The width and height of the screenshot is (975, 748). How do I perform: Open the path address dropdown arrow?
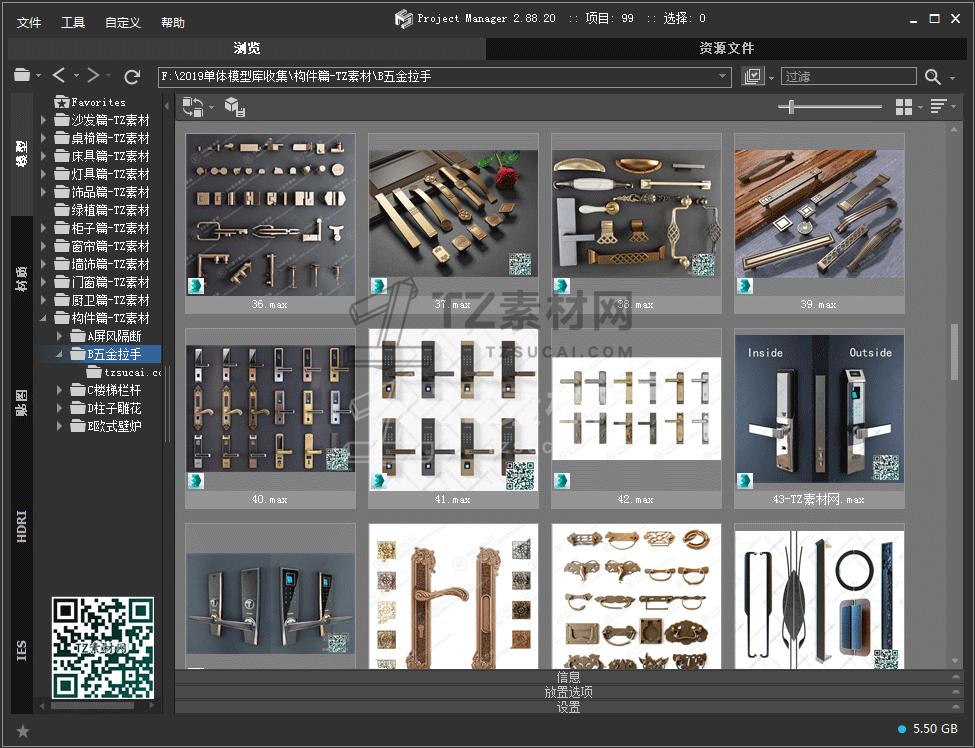click(x=723, y=77)
